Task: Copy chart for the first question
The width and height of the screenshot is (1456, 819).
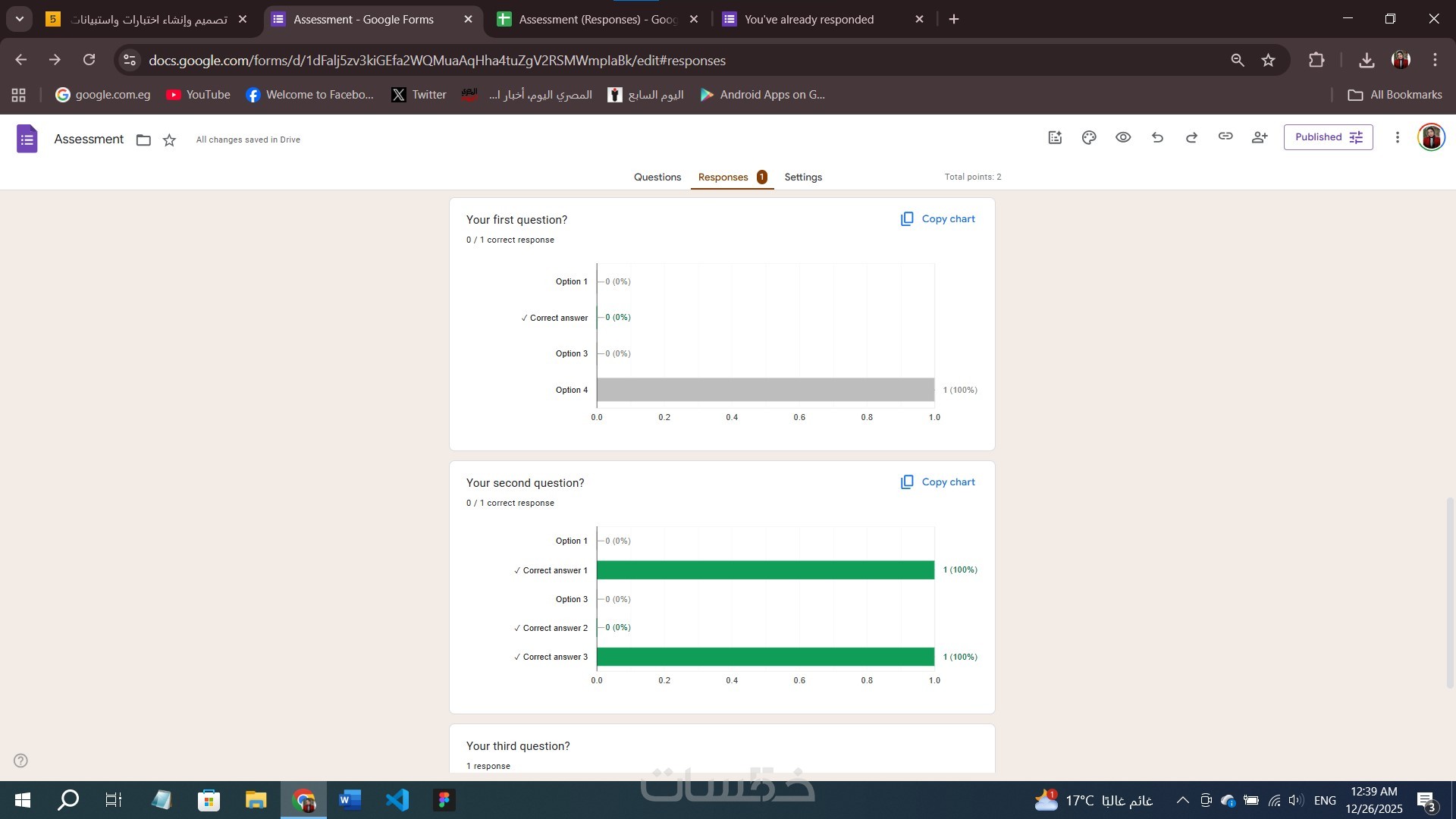Action: coord(938,219)
